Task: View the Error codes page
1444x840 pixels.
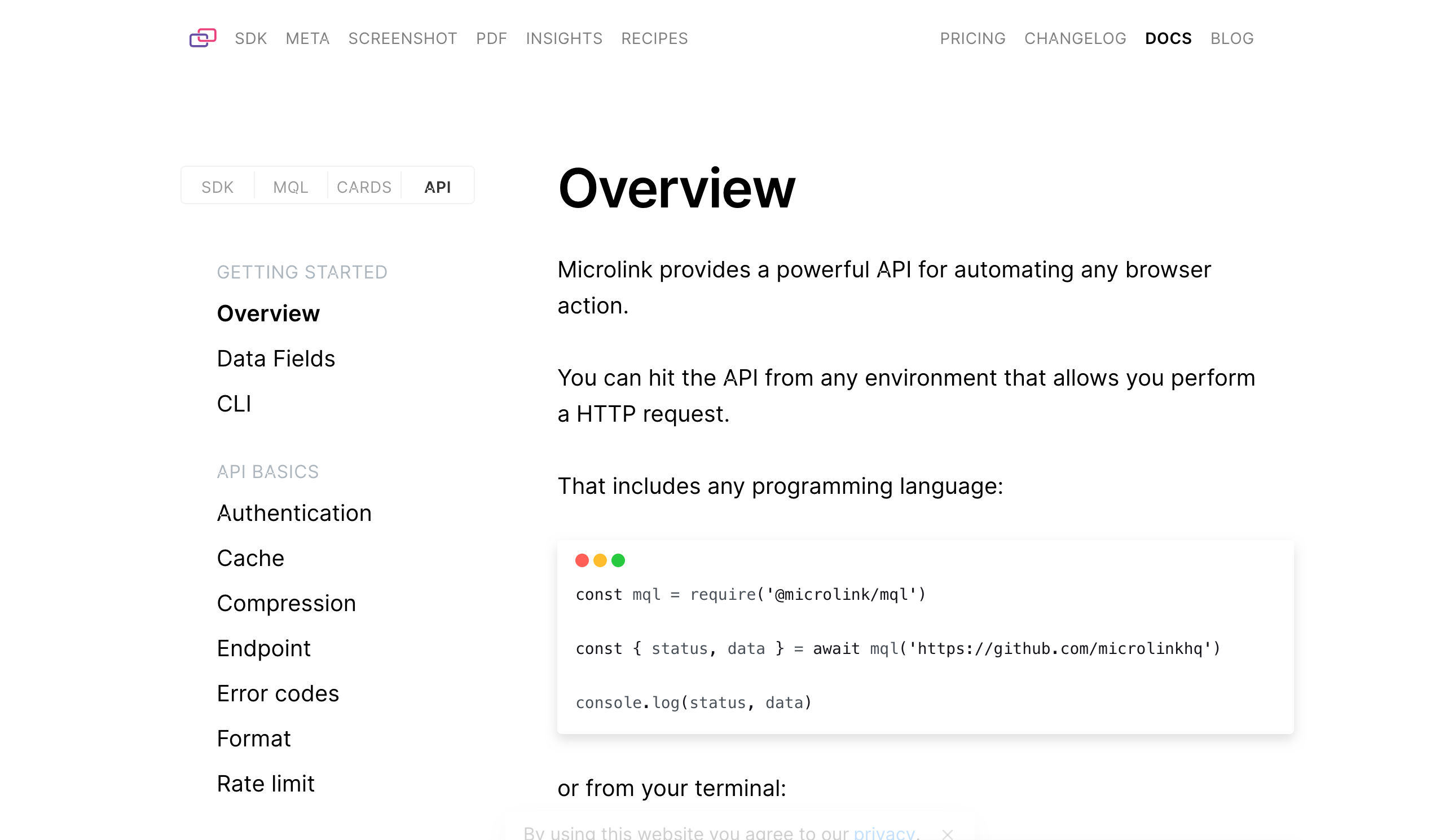Action: coord(278,694)
